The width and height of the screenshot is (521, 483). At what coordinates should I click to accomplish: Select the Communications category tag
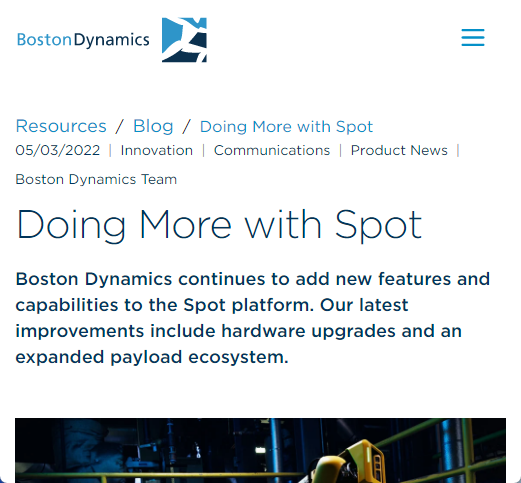pyautogui.click(x=272, y=150)
